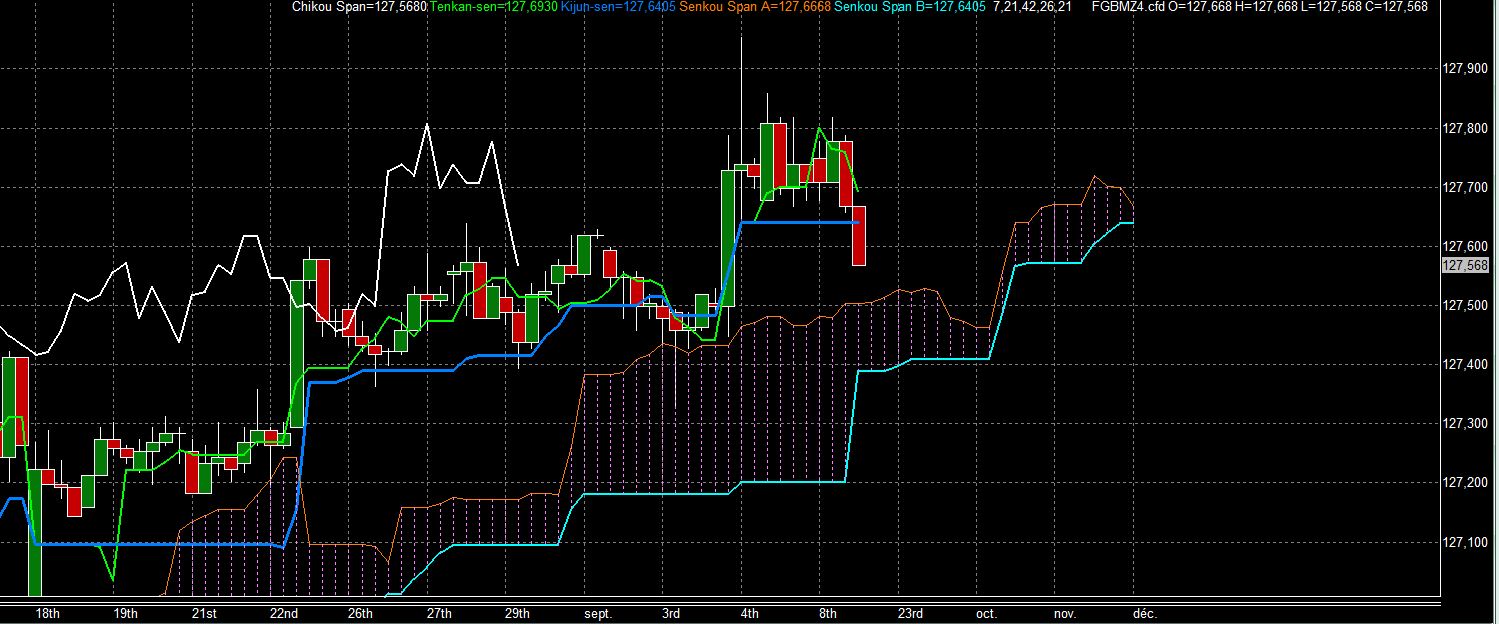
Task: Click the 127,200 price axis label
Action: tap(1466, 483)
